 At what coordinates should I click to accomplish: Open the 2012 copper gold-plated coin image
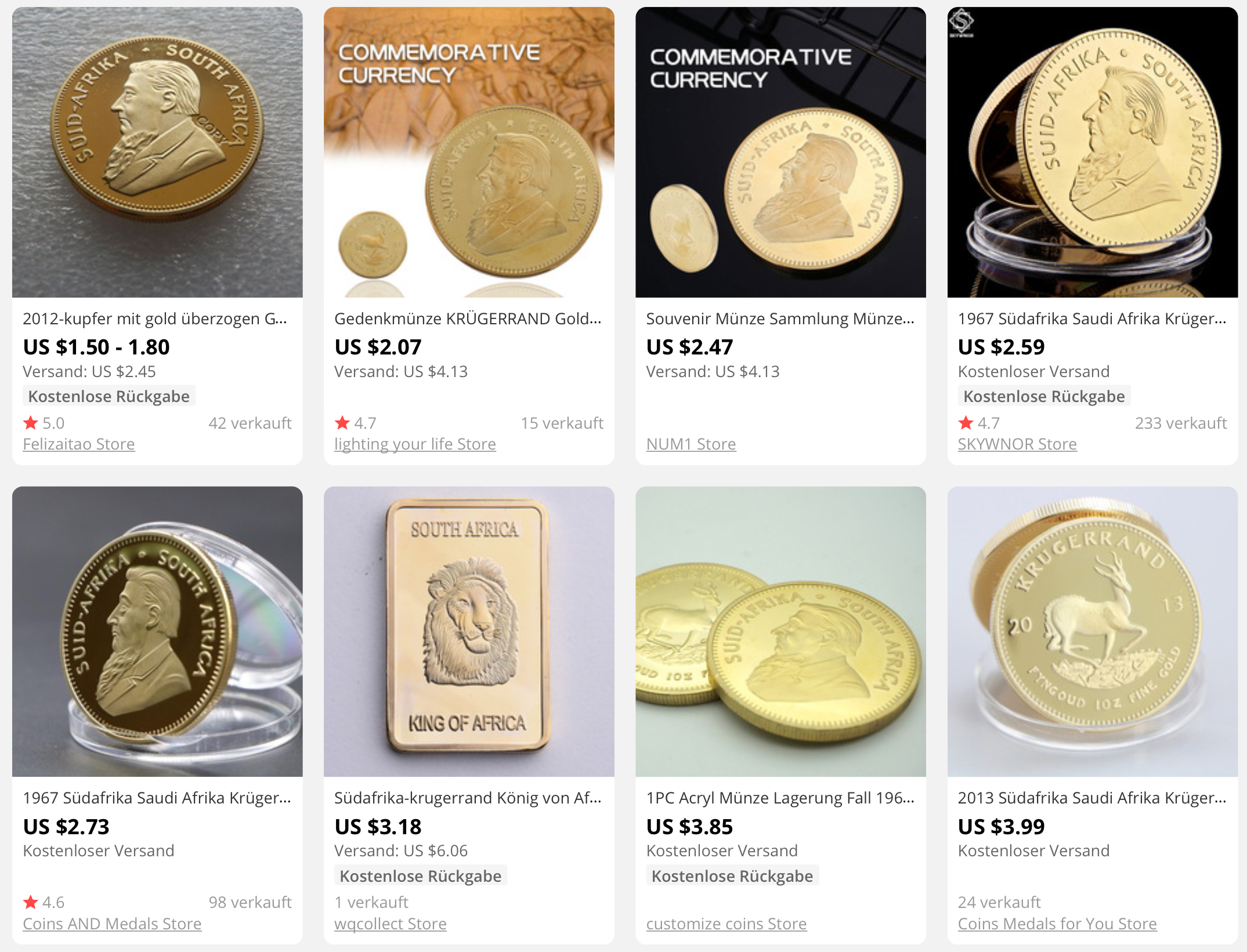coord(157,152)
